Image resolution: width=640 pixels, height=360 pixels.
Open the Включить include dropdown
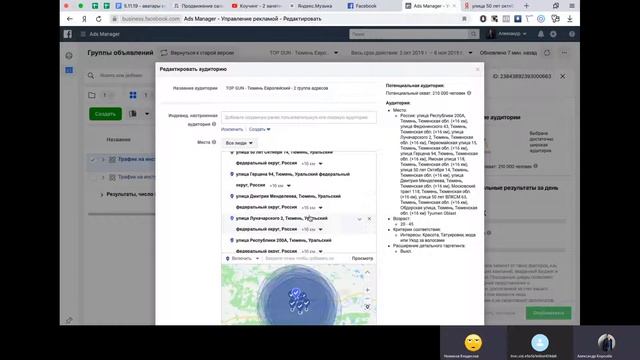coord(243,258)
